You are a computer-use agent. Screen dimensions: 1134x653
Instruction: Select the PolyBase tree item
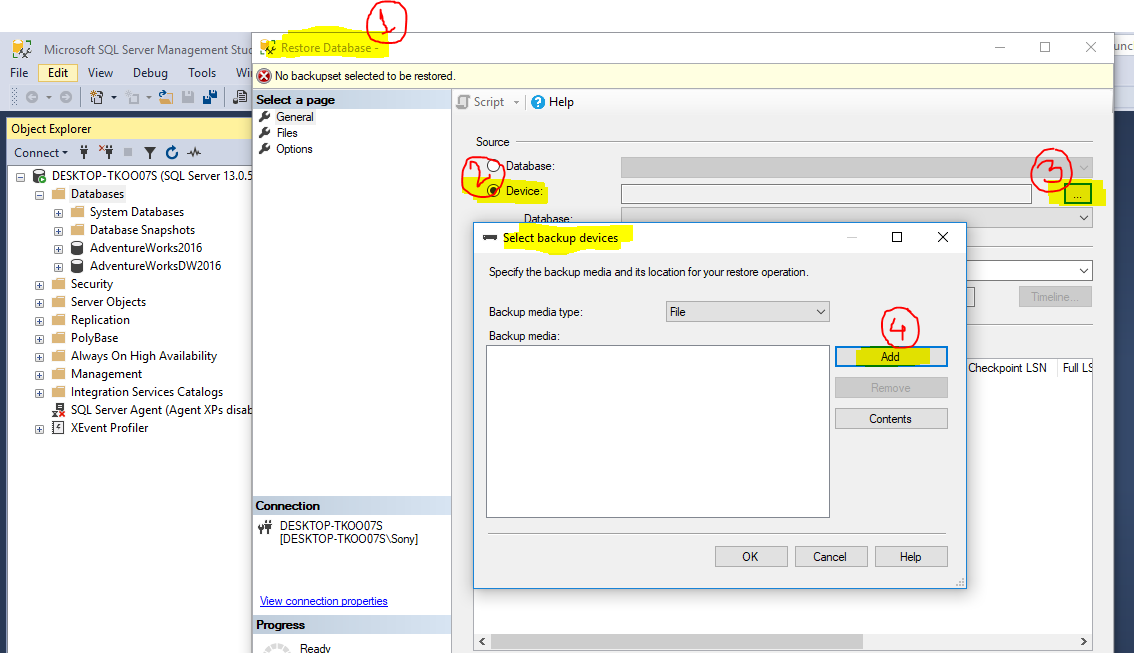point(95,338)
